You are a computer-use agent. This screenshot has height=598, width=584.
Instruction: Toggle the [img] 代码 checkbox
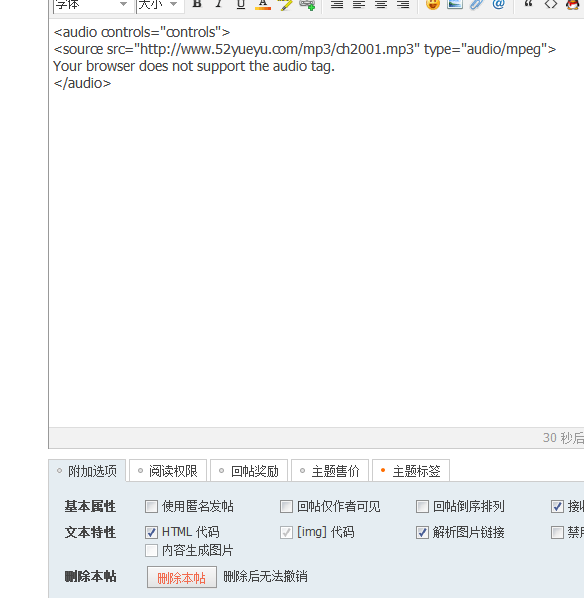click(286, 532)
